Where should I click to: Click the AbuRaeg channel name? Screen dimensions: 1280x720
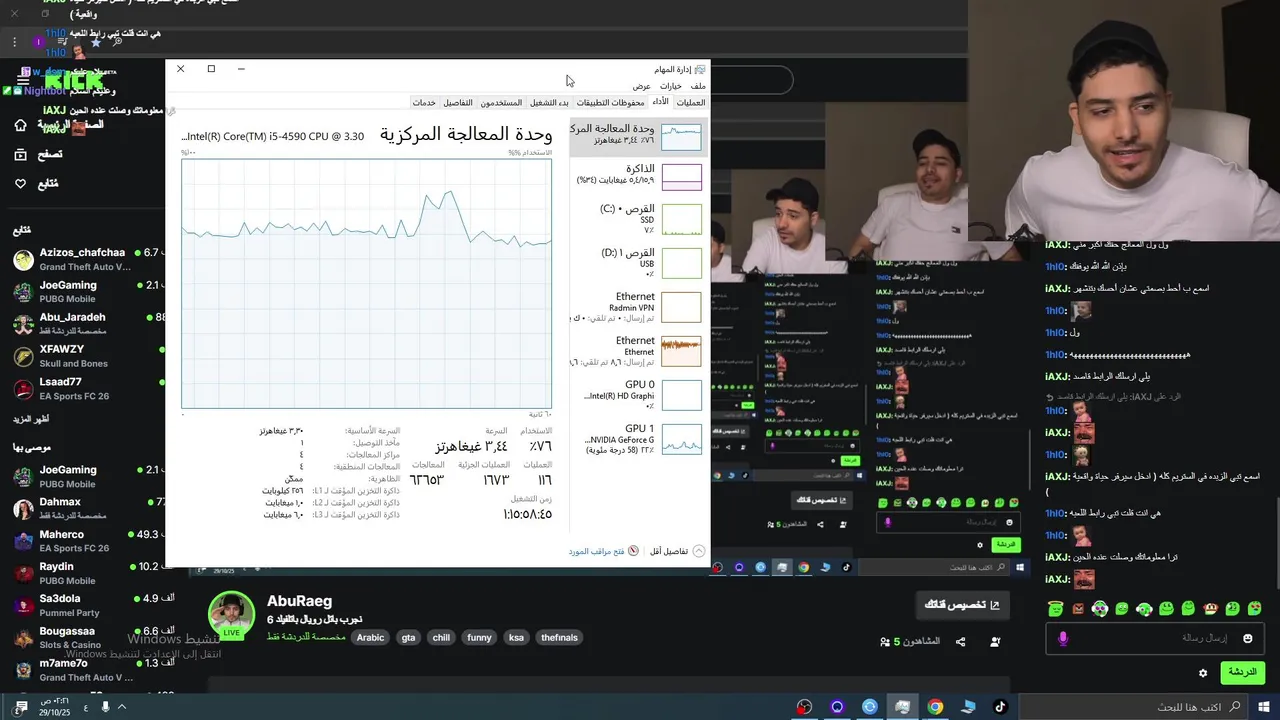pyautogui.click(x=299, y=601)
